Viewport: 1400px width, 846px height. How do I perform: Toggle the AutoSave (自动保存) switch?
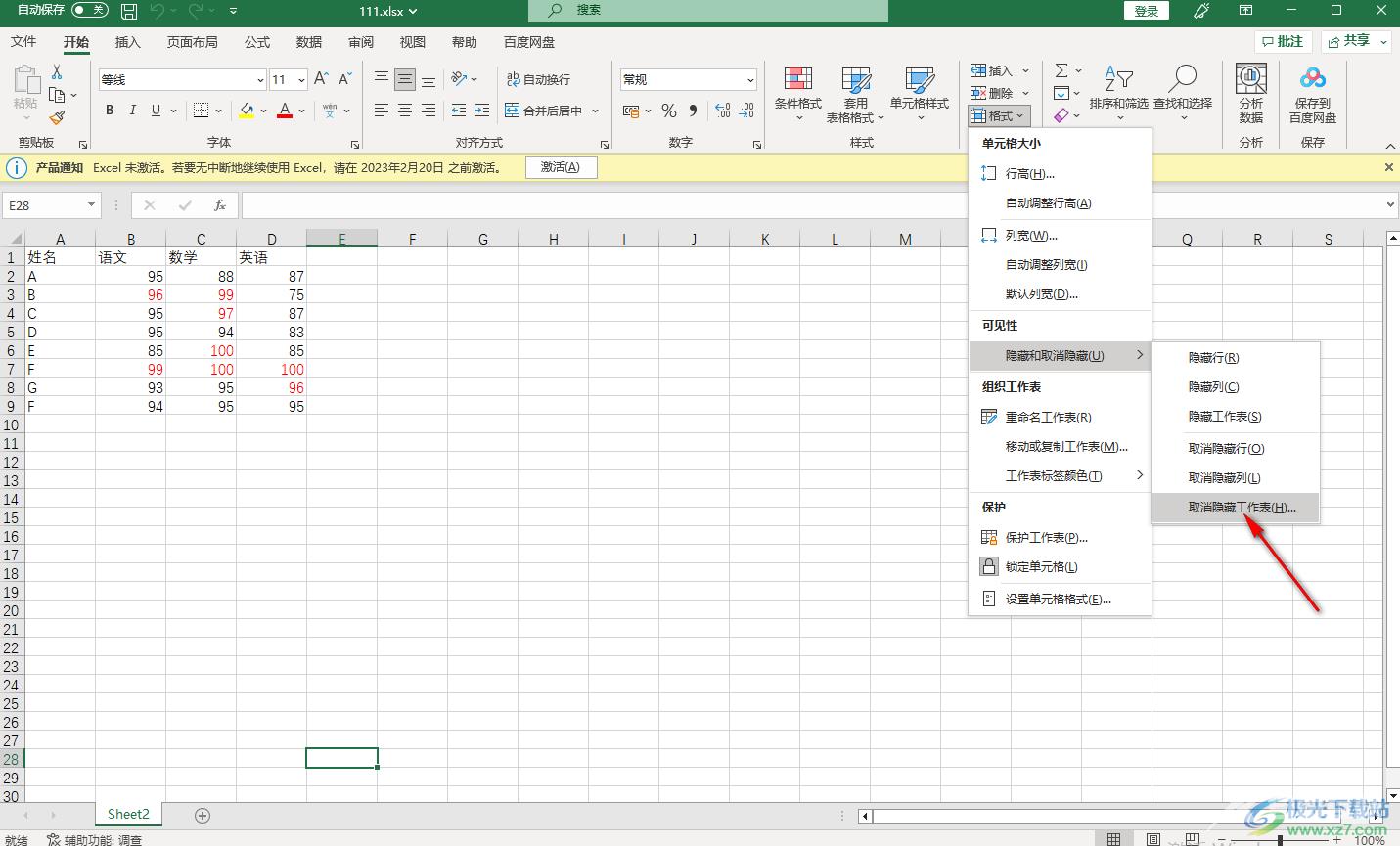(90, 10)
